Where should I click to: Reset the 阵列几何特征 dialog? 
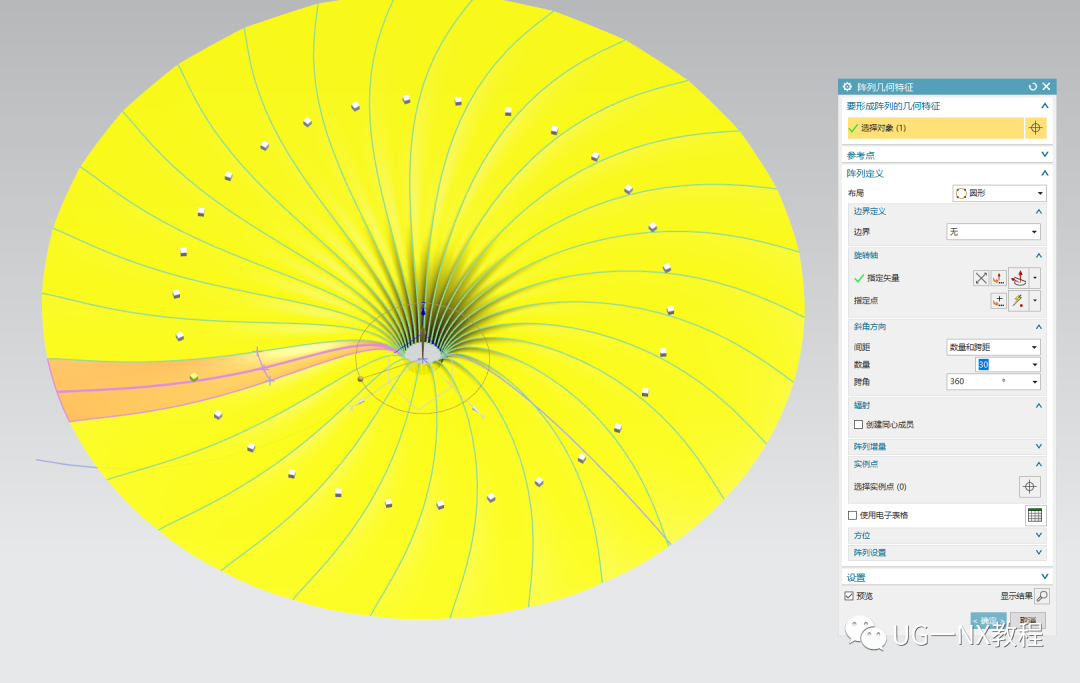tap(1032, 87)
